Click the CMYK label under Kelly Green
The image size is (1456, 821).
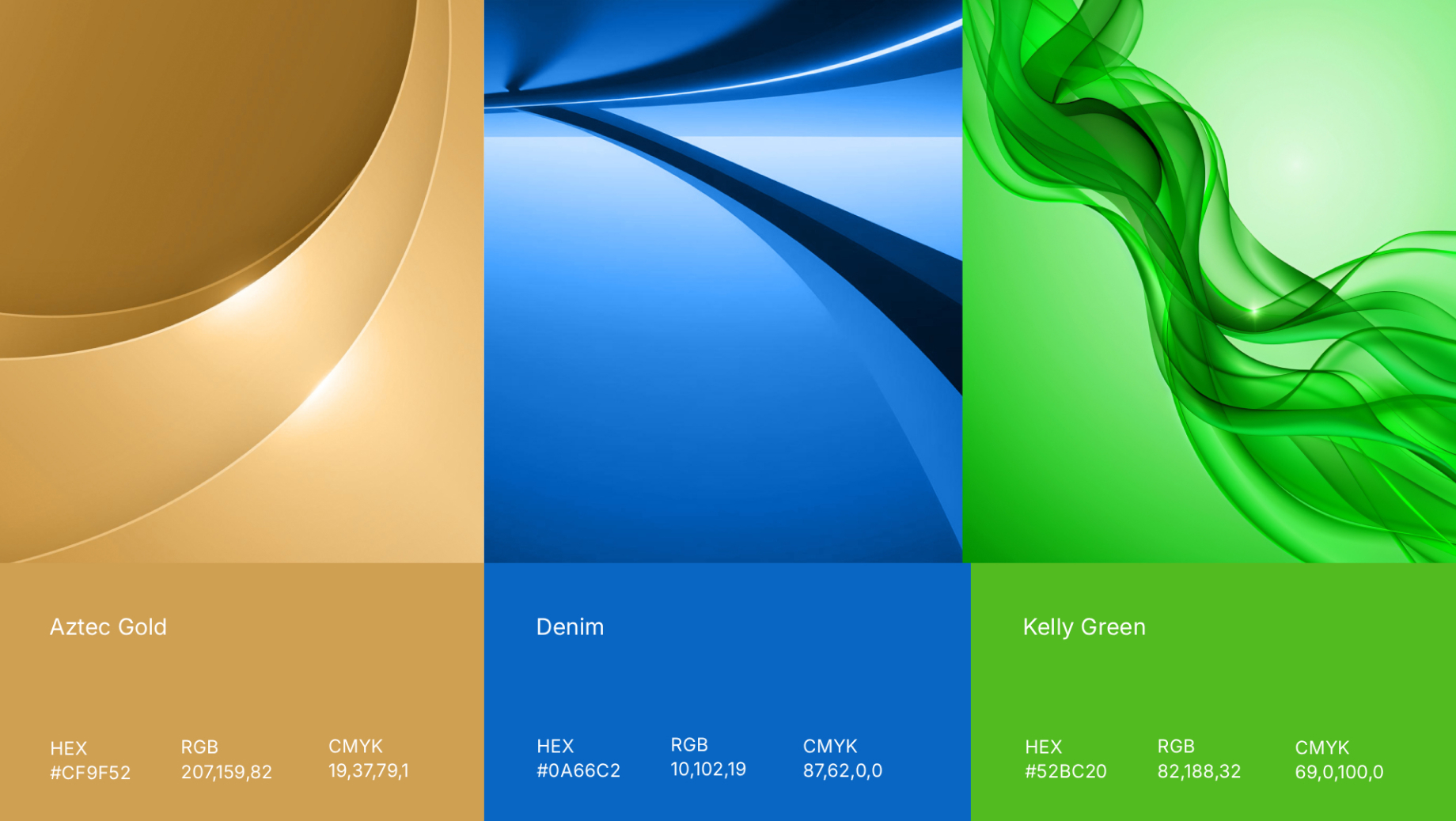coord(1321,747)
